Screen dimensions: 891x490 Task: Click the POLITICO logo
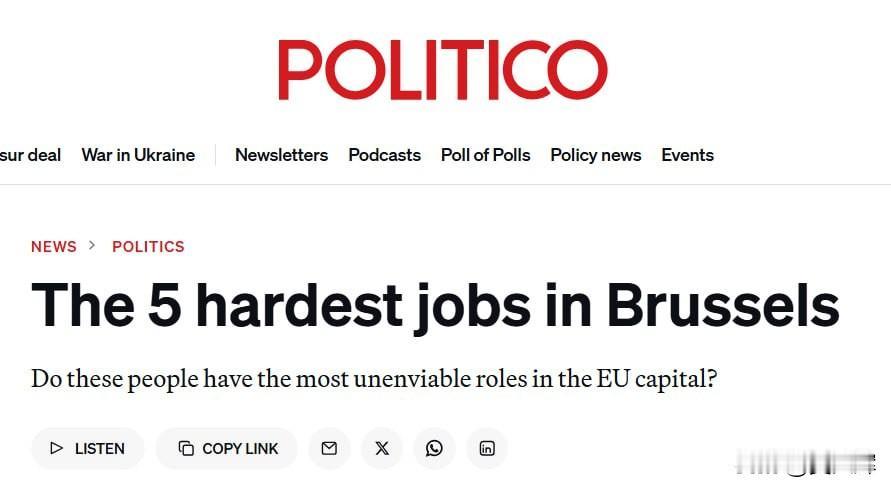(x=443, y=70)
